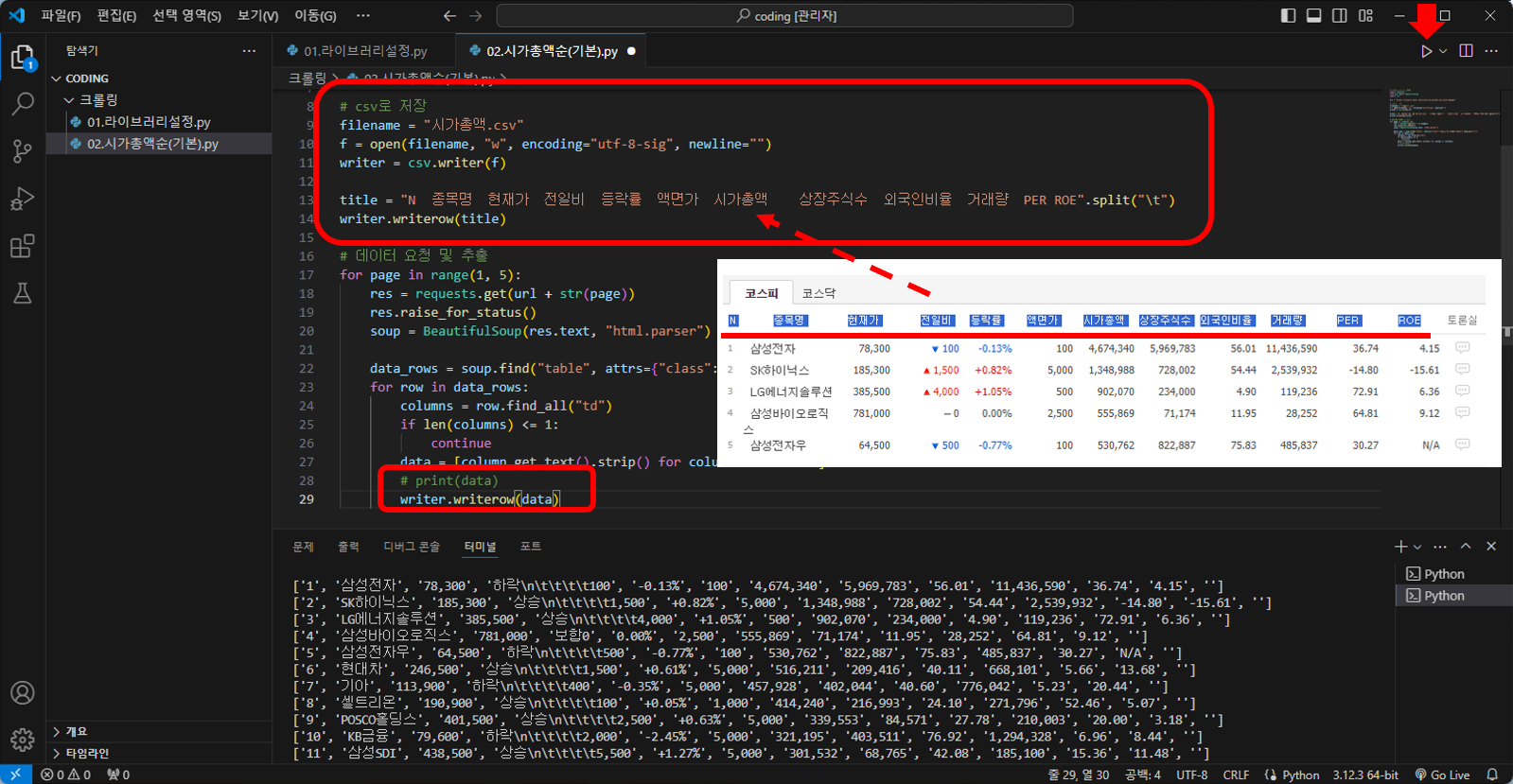
Task: Open the Search view icon
Action: (x=23, y=103)
